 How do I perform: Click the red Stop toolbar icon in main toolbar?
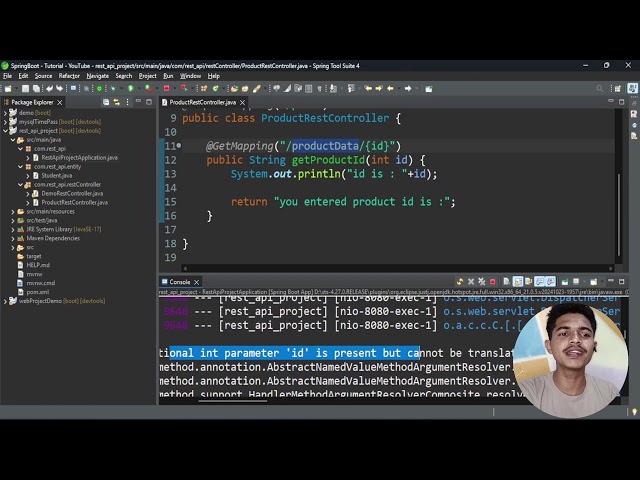[x=167, y=89]
